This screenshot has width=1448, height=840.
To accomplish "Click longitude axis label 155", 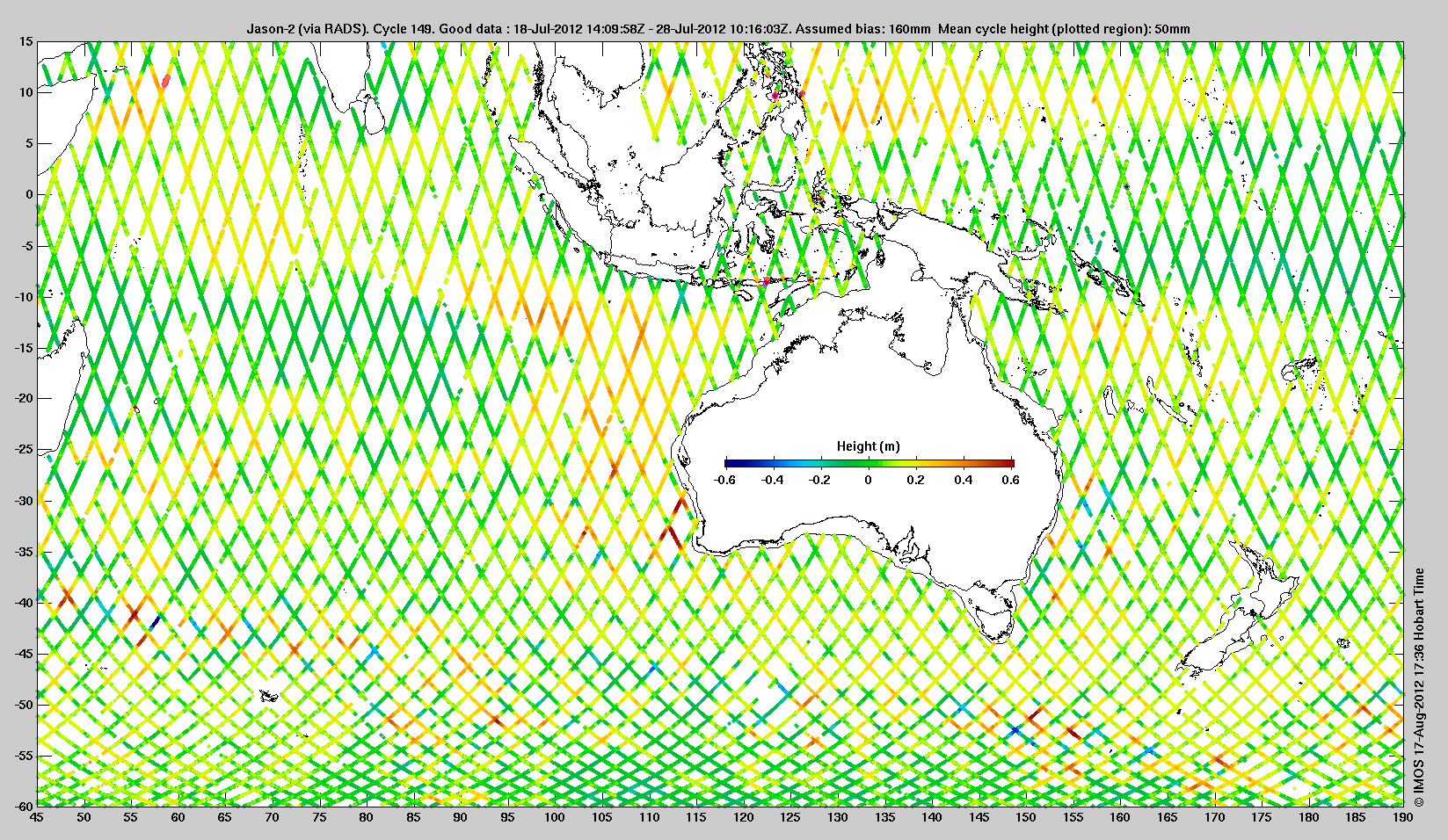I will click(1073, 818).
